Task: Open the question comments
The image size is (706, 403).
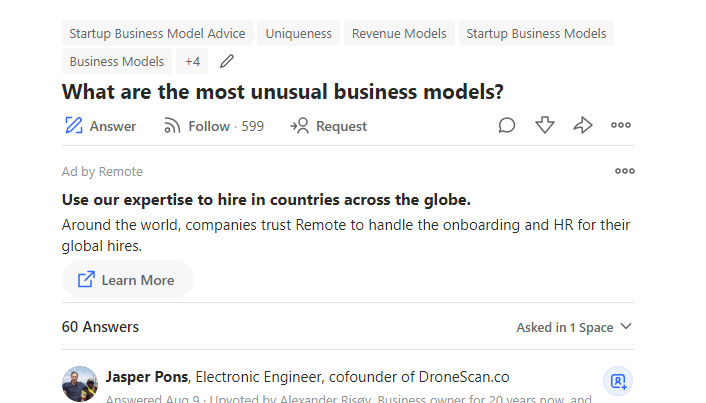Action: (507, 125)
